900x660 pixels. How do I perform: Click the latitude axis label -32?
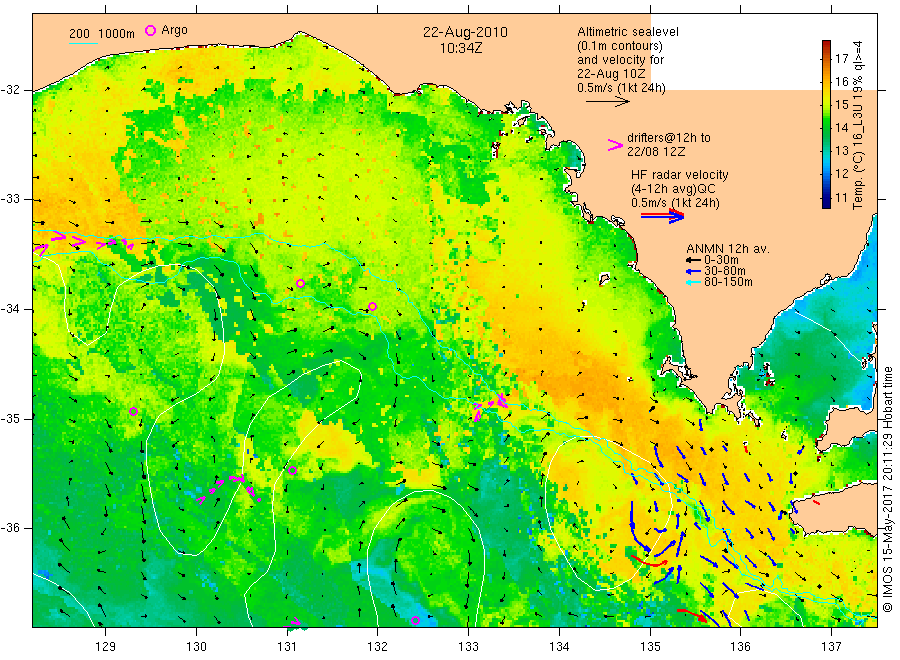11,90
